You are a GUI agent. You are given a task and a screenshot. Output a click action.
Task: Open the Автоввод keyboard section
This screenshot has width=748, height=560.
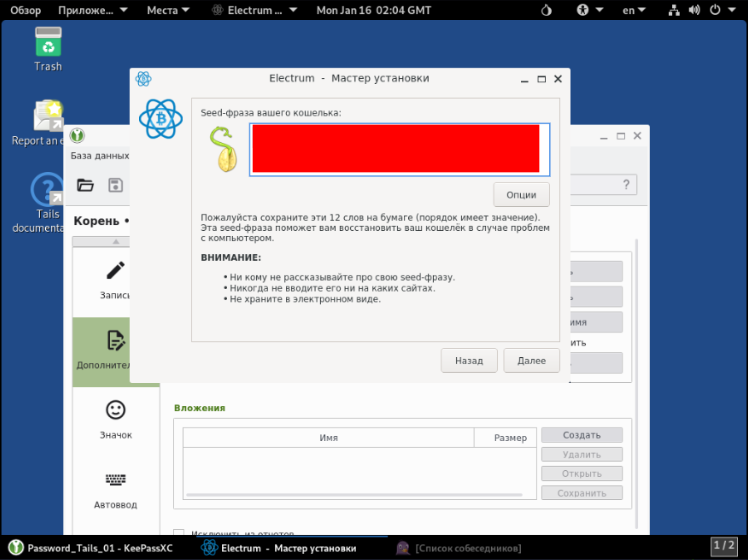[115, 488]
